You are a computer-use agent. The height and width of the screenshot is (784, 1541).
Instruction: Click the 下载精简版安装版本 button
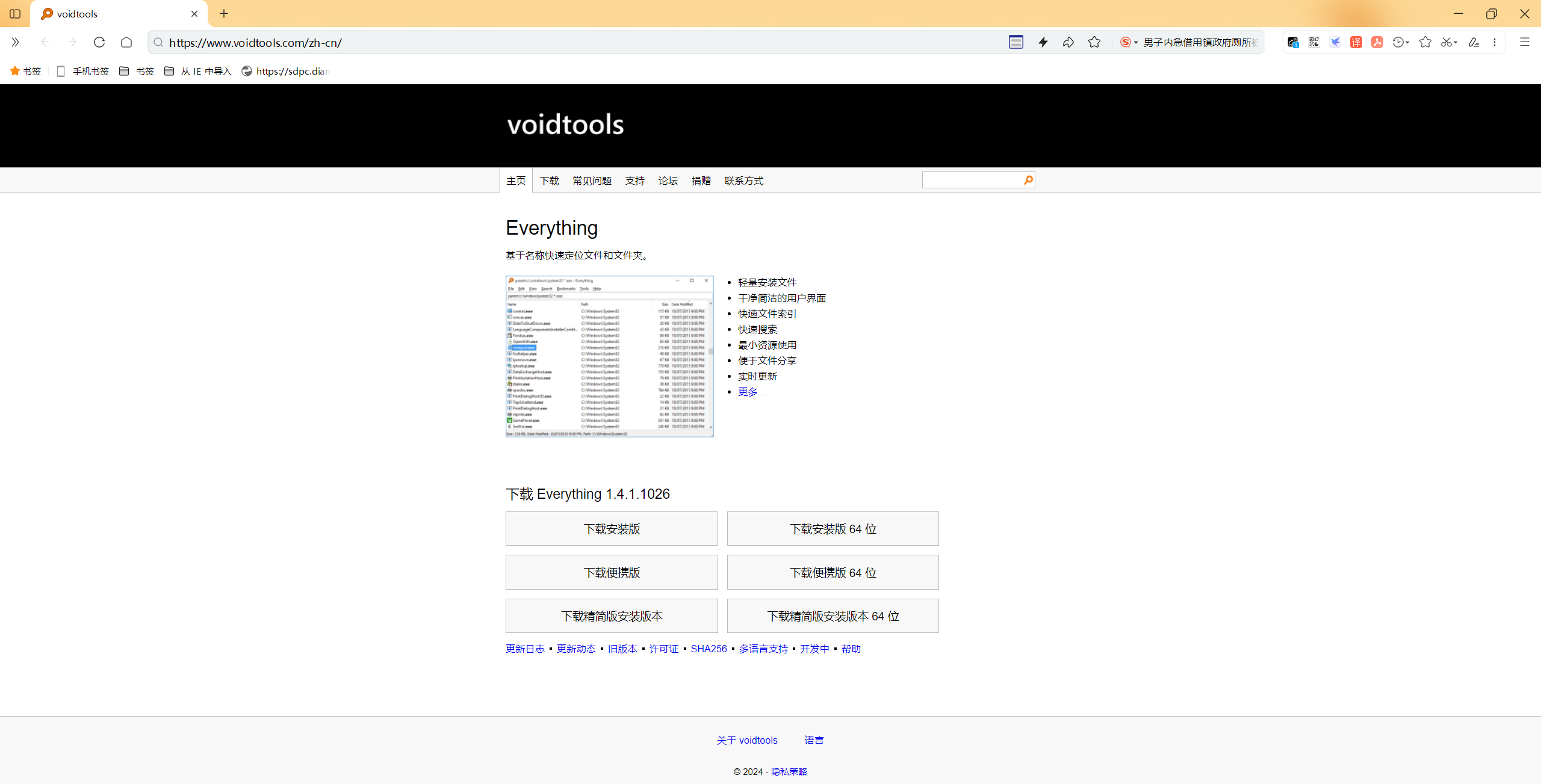point(612,616)
